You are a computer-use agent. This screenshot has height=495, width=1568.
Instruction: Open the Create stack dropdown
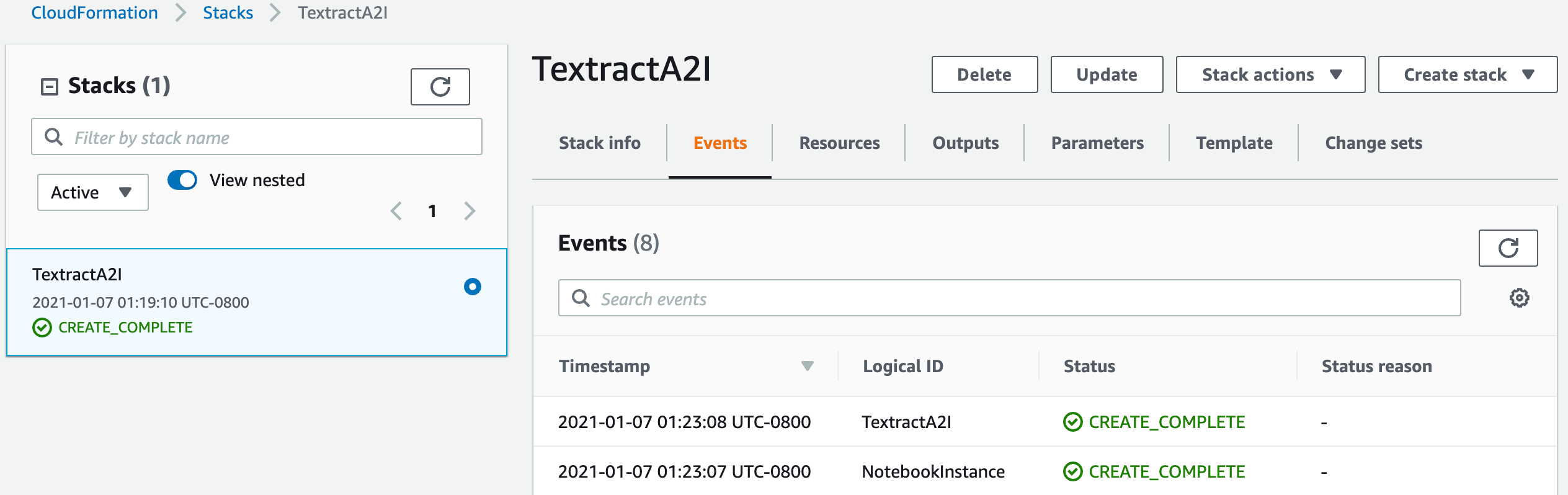click(1468, 74)
